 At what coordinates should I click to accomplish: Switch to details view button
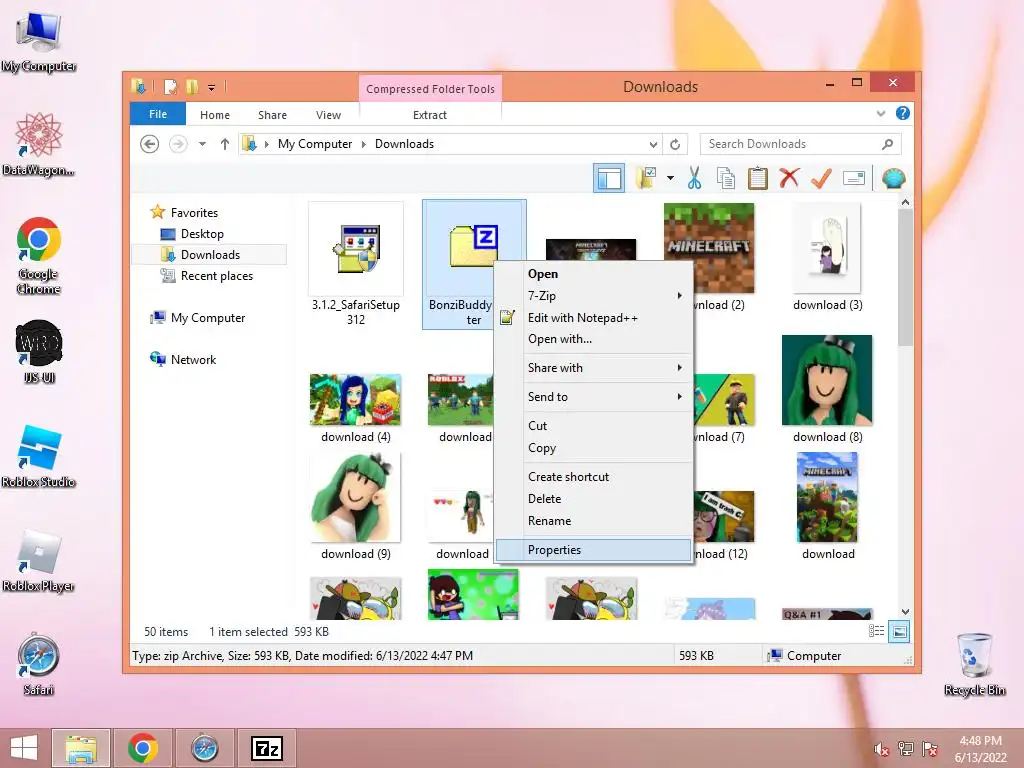coord(876,631)
